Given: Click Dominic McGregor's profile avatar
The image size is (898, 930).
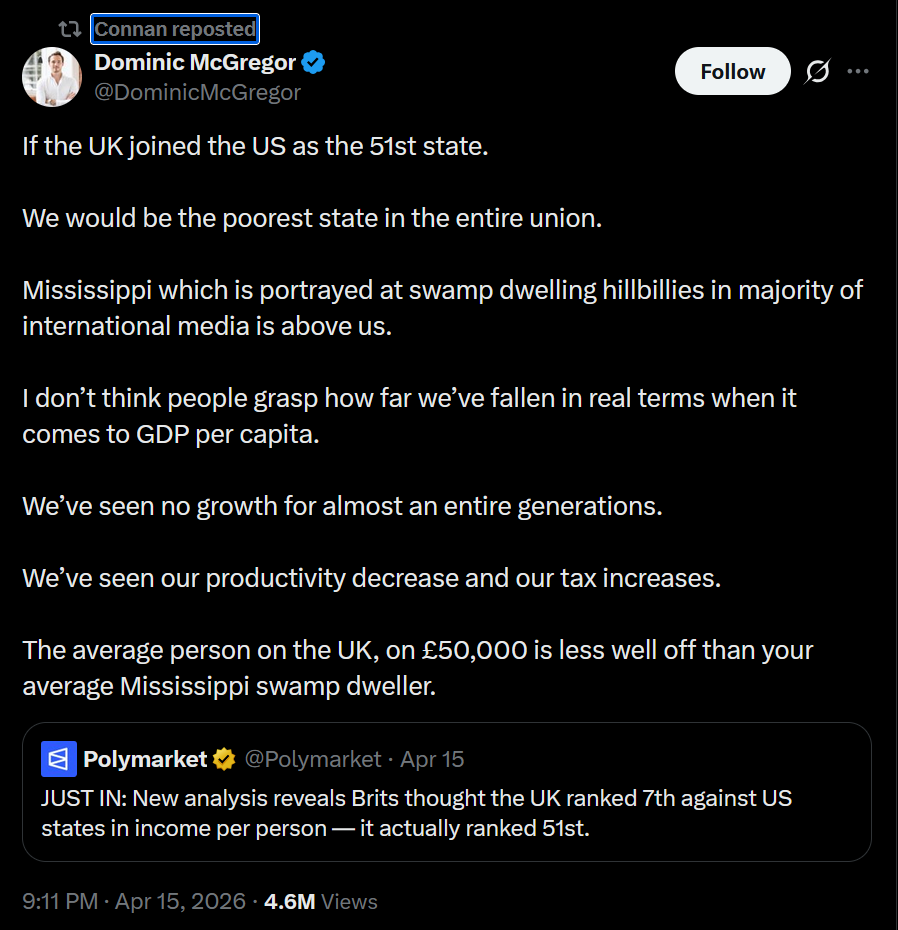Looking at the screenshot, I should [x=52, y=77].
